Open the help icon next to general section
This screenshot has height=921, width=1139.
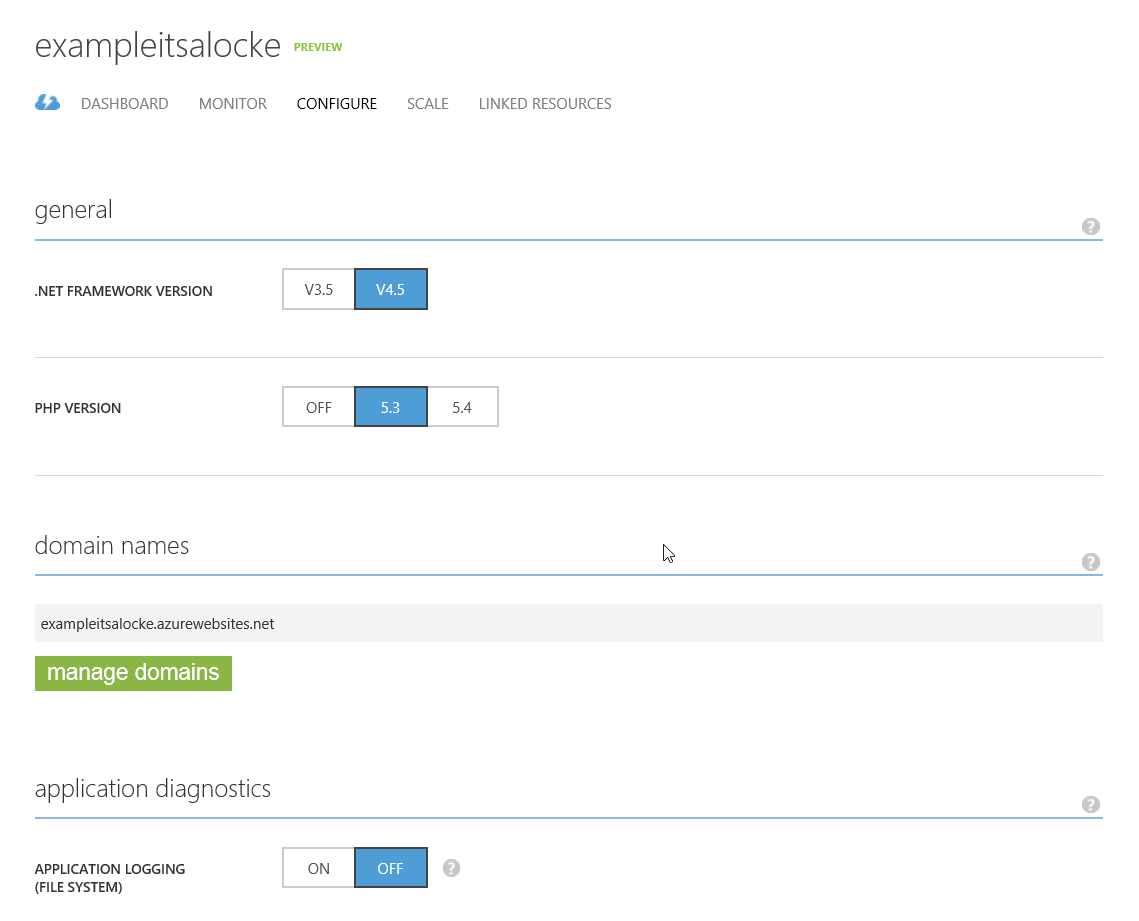point(1091,227)
